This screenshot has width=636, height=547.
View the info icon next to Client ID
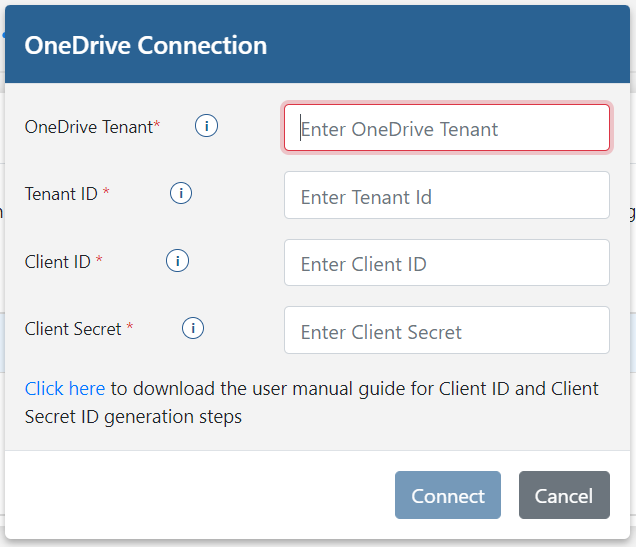pos(177,261)
